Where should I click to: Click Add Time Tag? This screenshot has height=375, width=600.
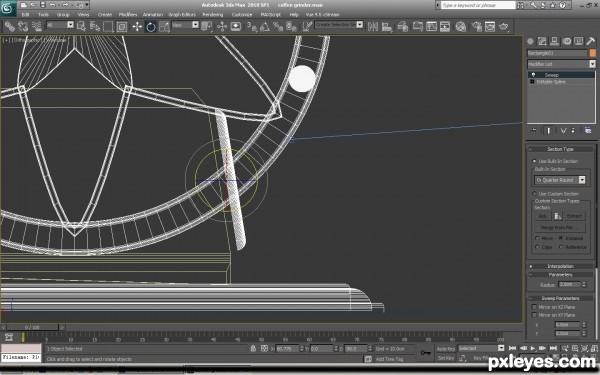pos(389,359)
